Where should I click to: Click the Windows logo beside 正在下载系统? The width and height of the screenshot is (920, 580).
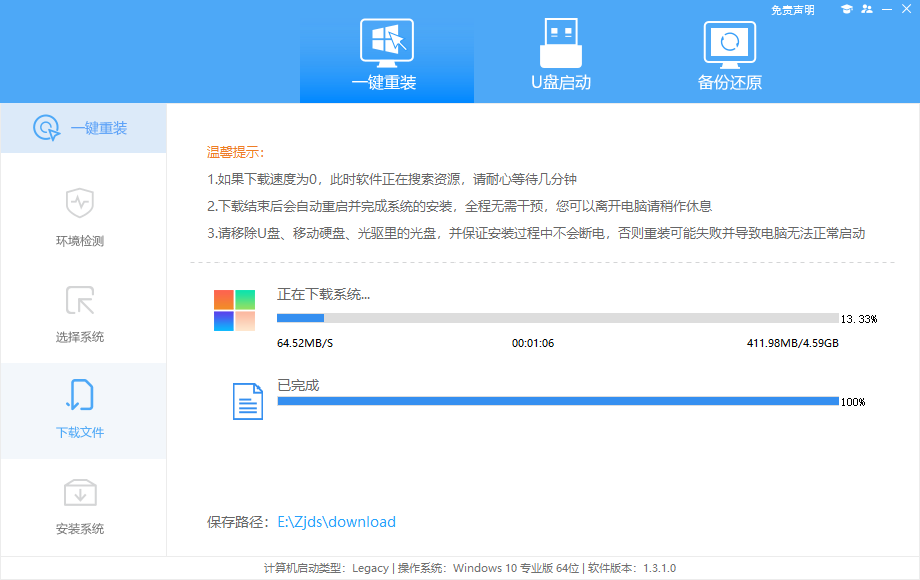coord(234,306)
